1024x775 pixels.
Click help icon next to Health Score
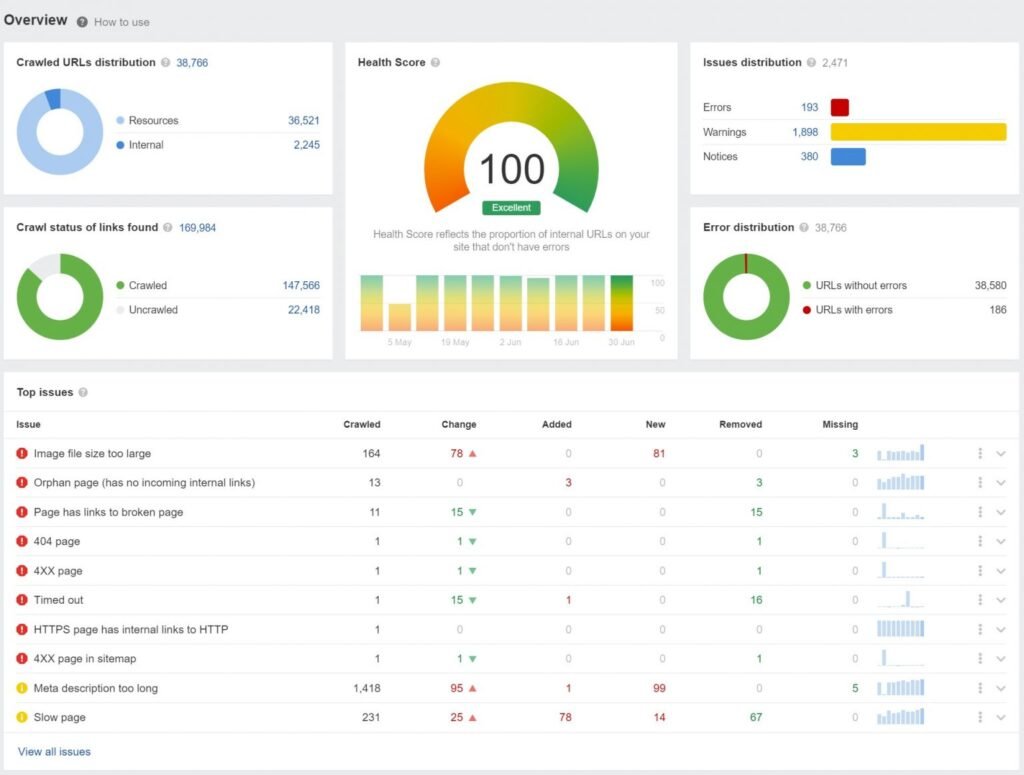435,63
